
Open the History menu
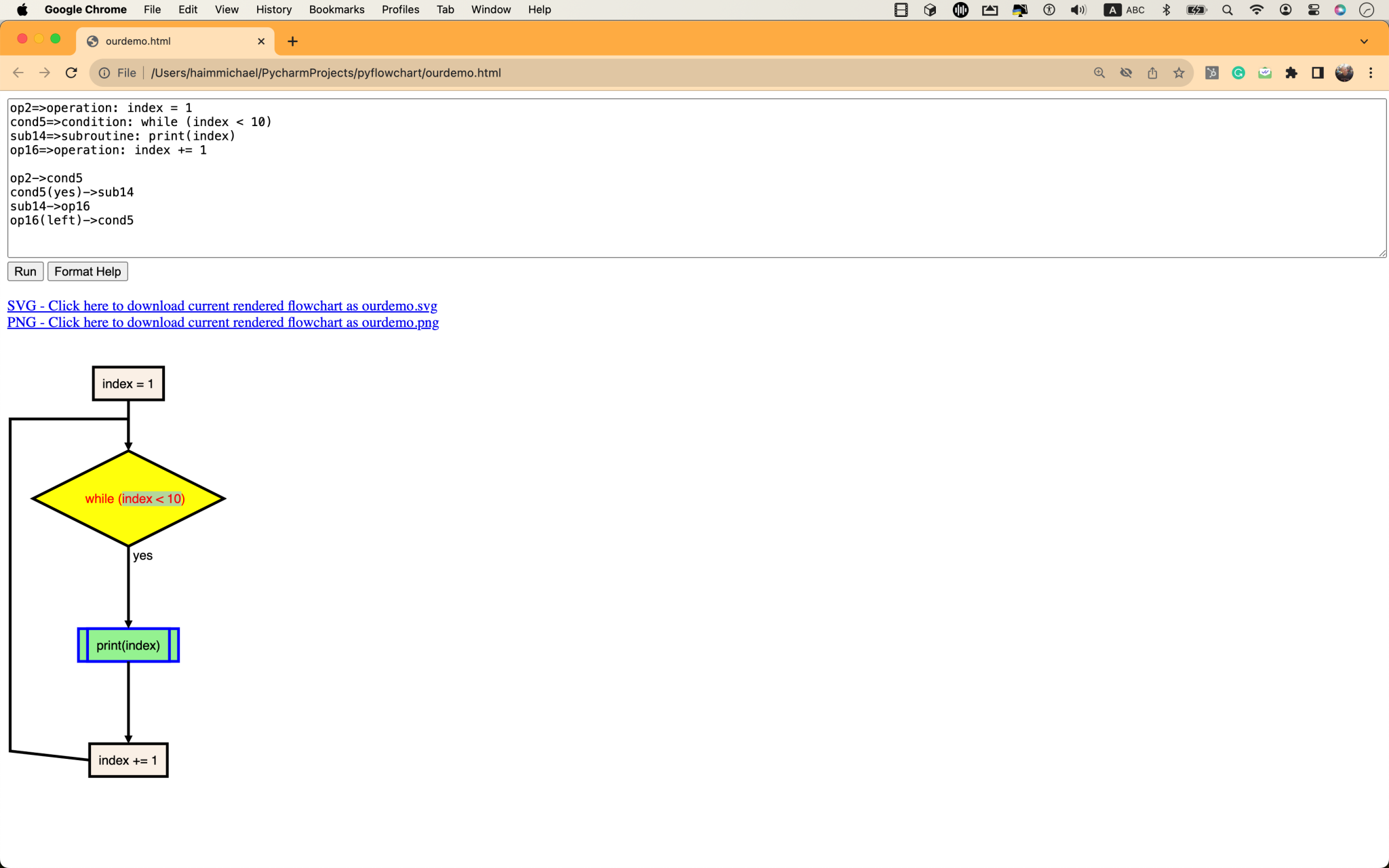click(x=273, y=9)
